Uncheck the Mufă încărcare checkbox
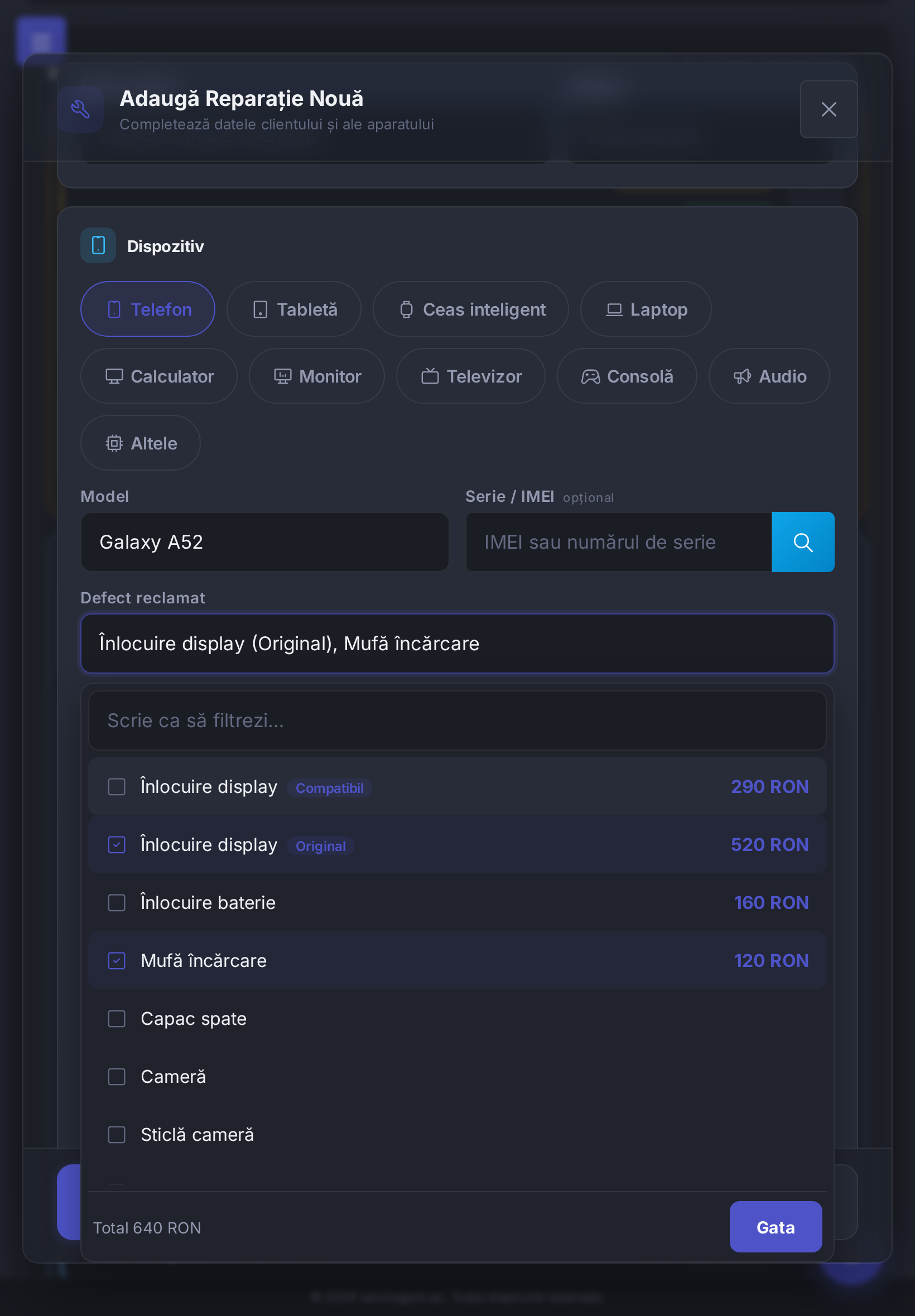Screen dimensions: 915x1316 [117, 961]
